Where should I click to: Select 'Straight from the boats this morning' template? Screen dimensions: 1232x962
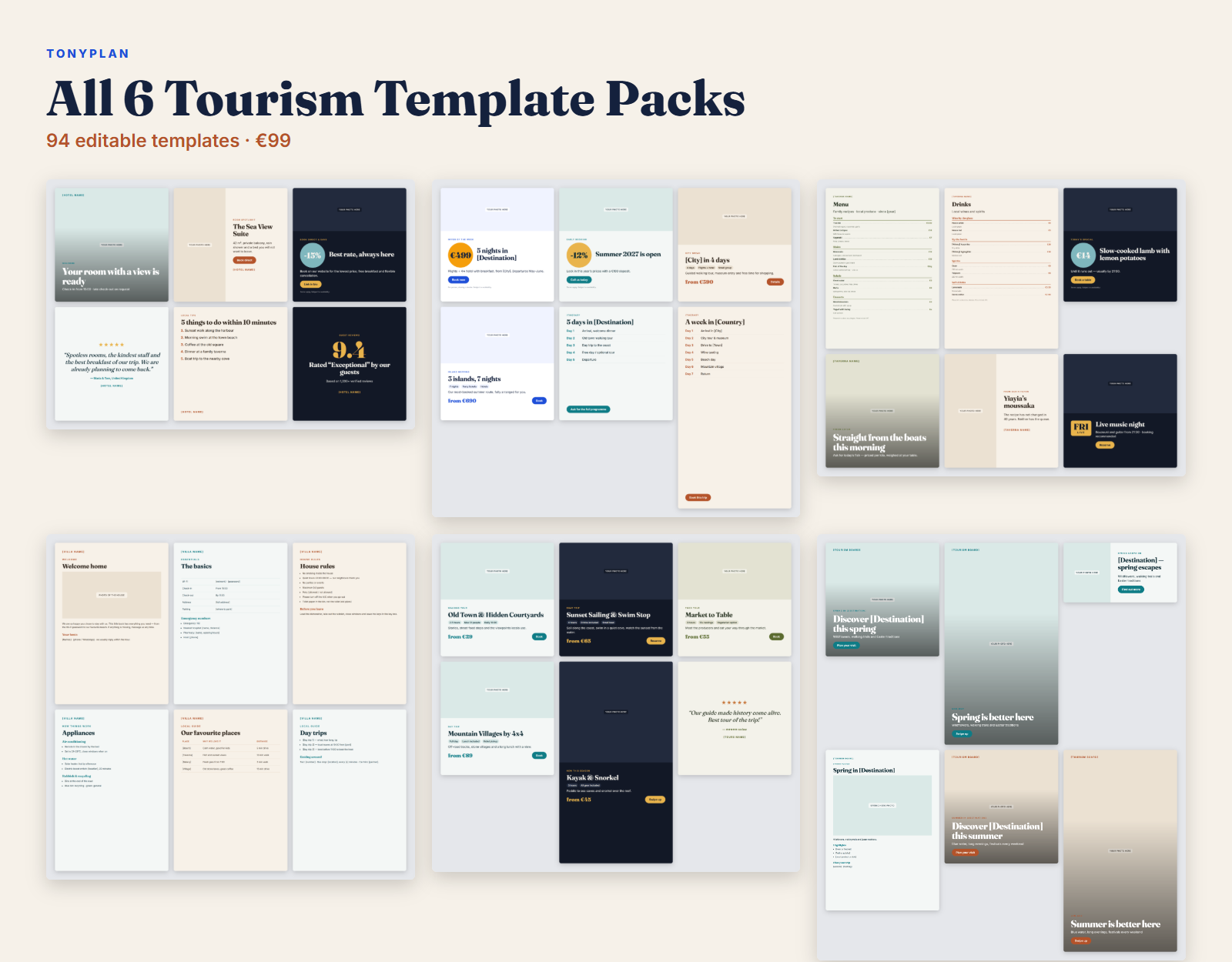point(882,411)
